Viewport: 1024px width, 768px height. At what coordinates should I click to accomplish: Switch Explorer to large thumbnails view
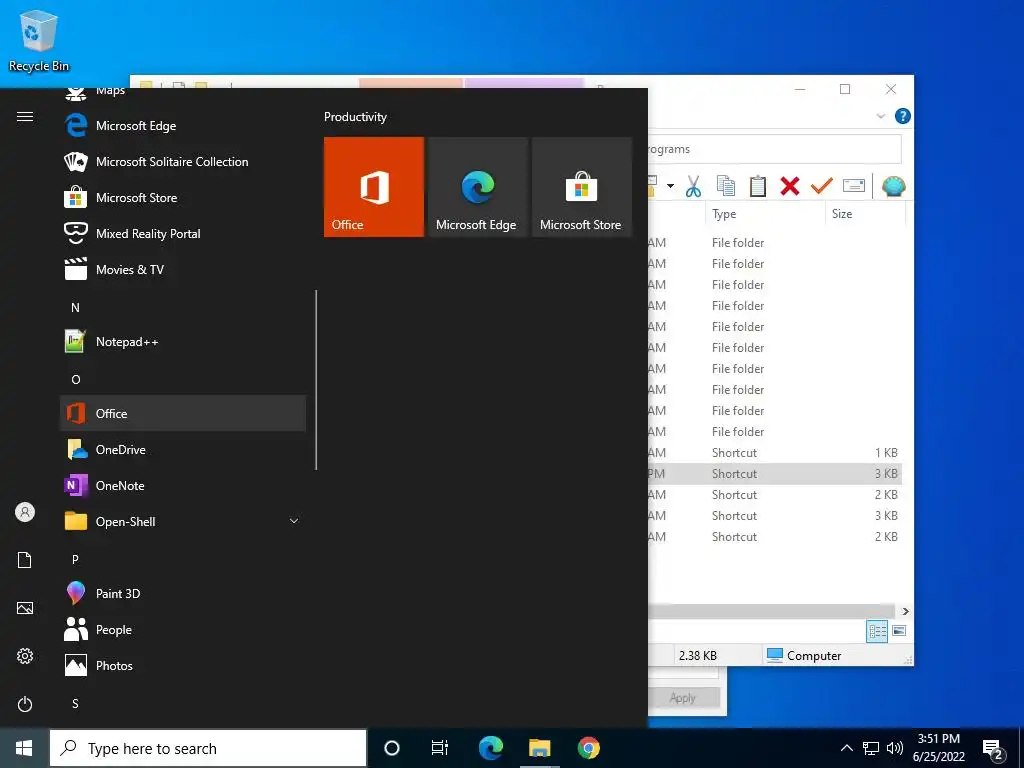899,631
